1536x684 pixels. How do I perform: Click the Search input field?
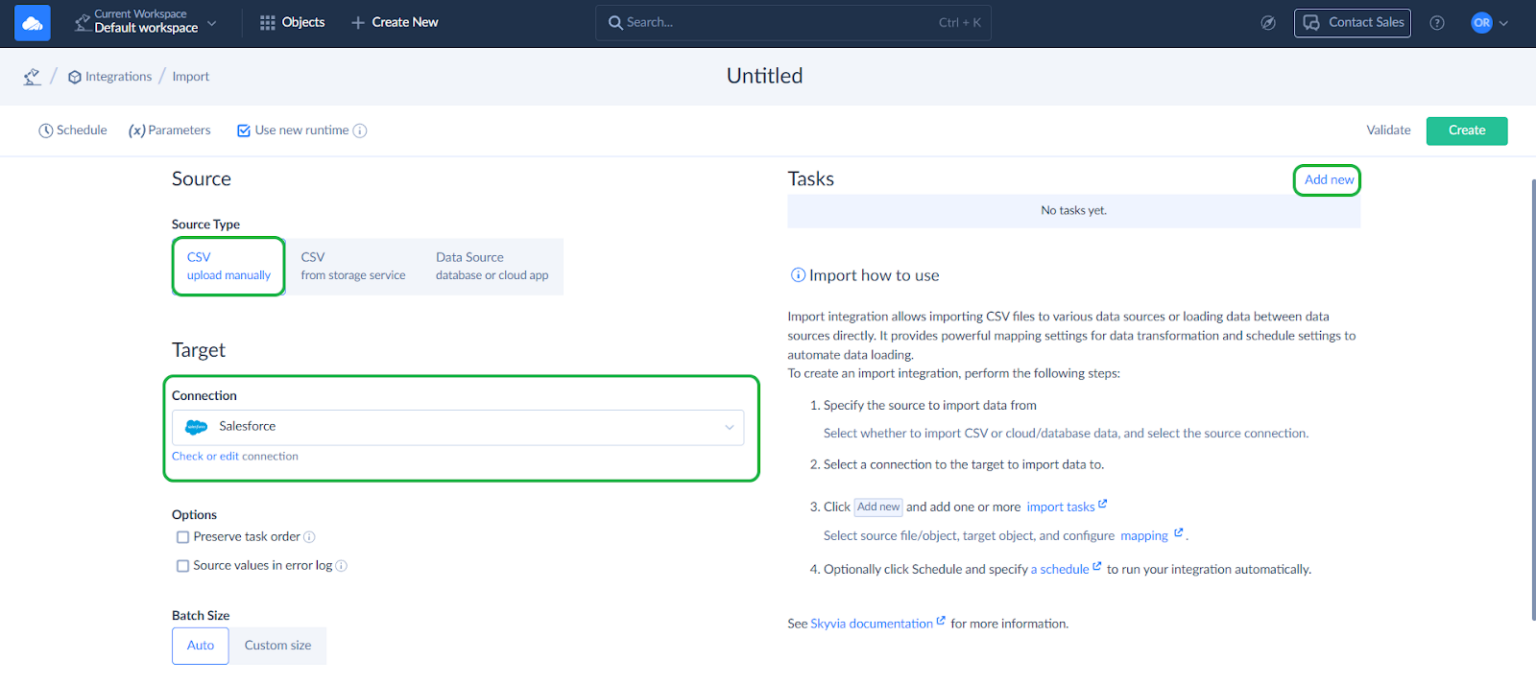(780, 22)
